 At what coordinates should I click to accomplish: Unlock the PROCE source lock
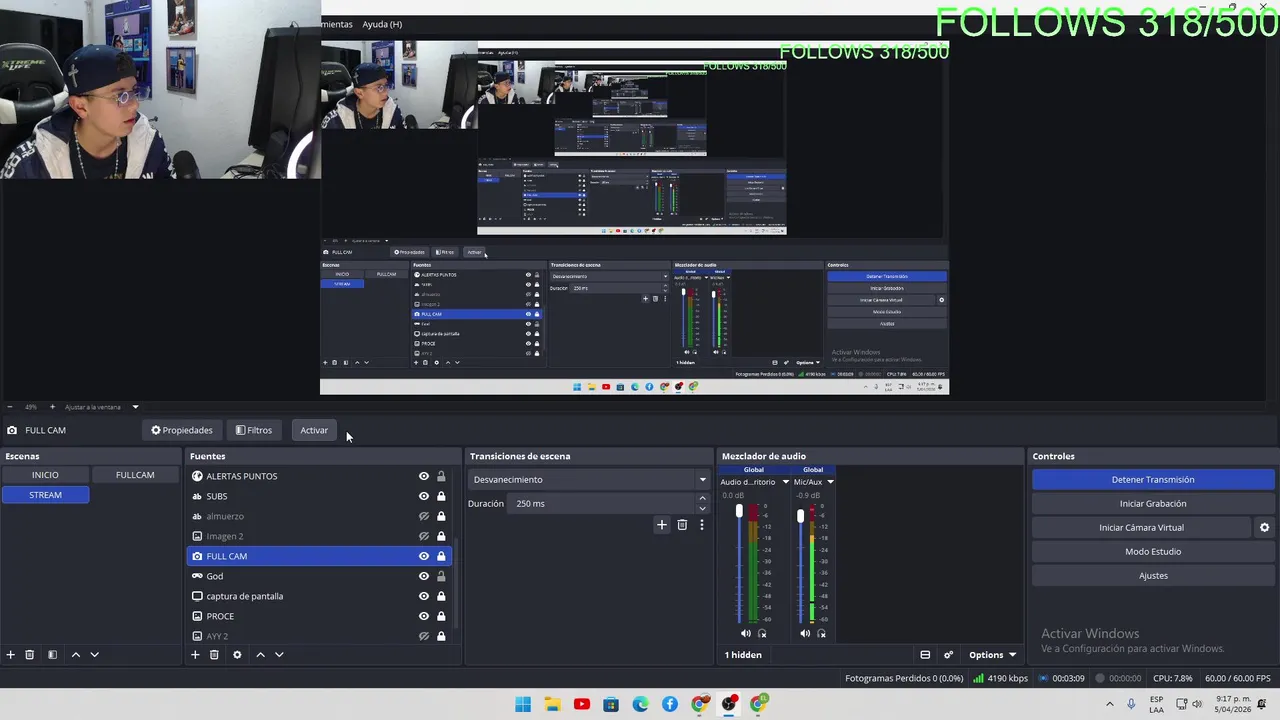pyautogui.click(x=441, y=617)
